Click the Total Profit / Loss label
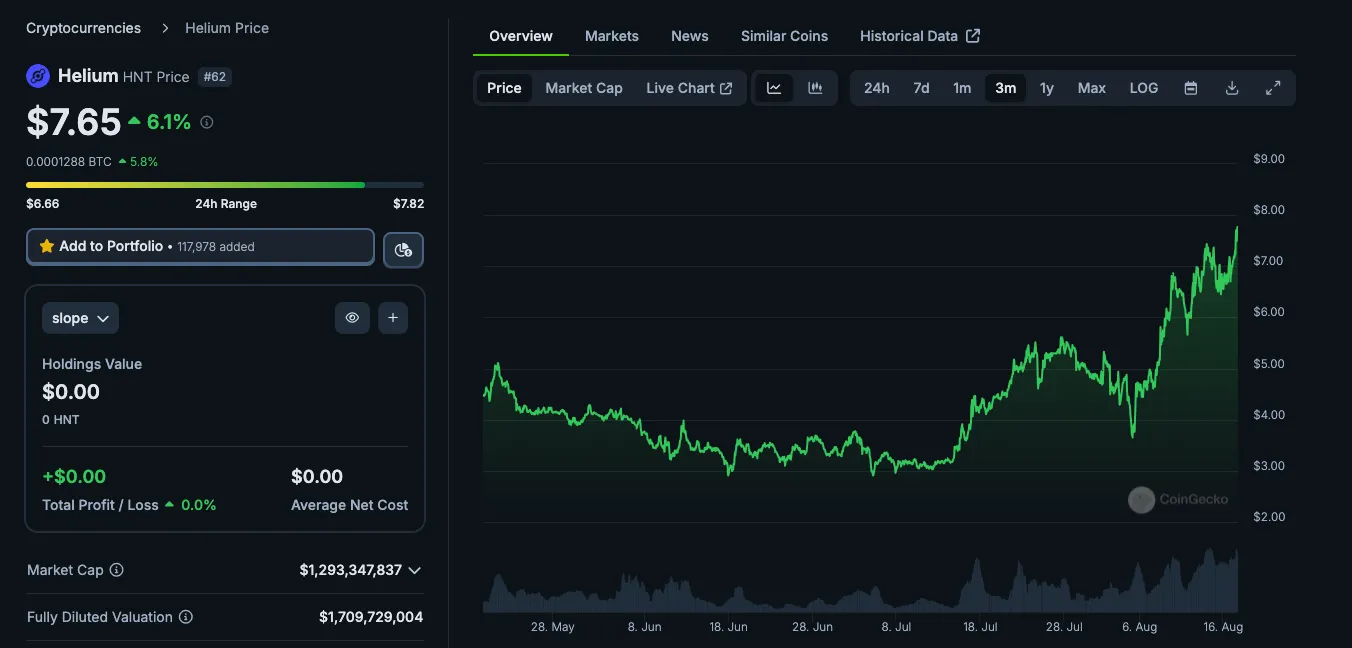 coord(100,505)
